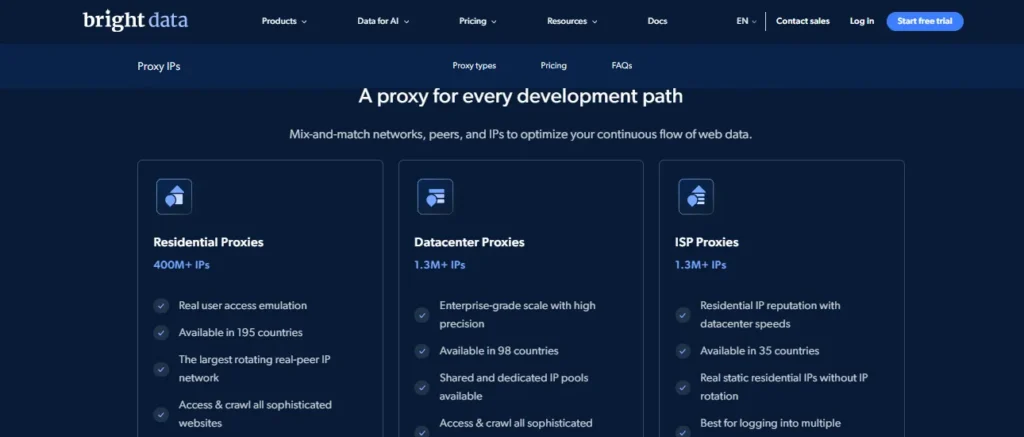Click the Mix-and-match networks subtitle text

click(520, 135)
